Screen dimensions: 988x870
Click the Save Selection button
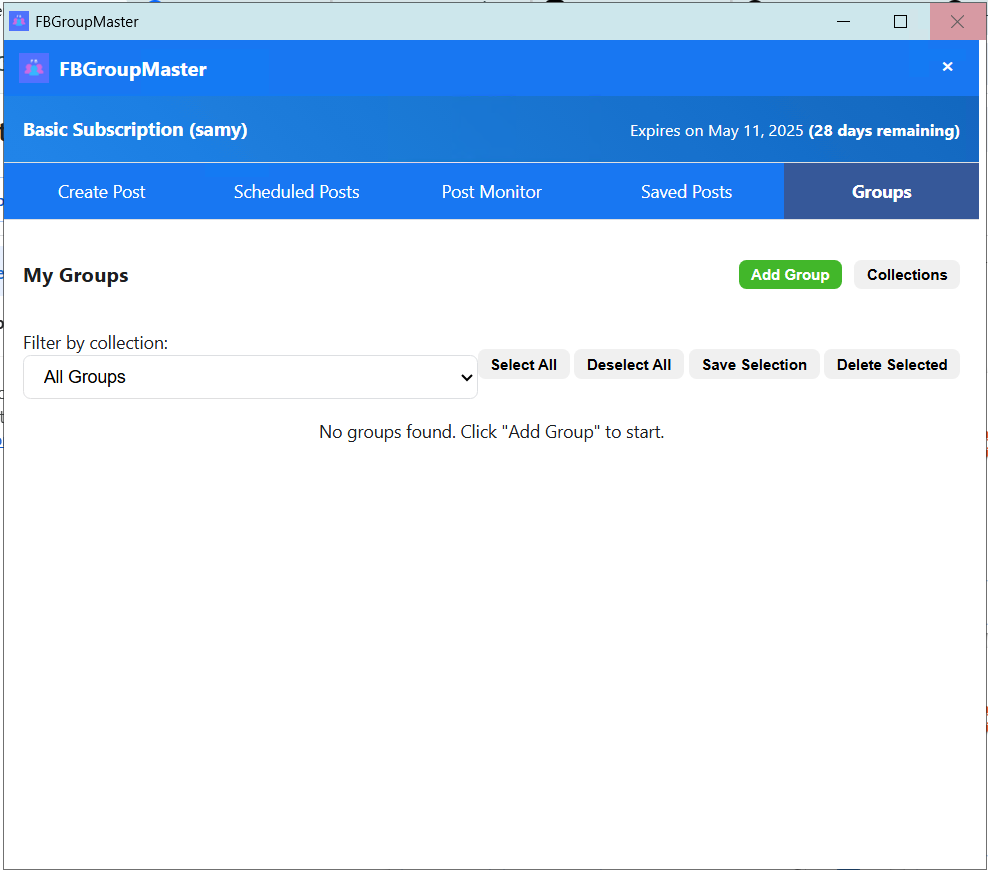click(x=753, y=364)
